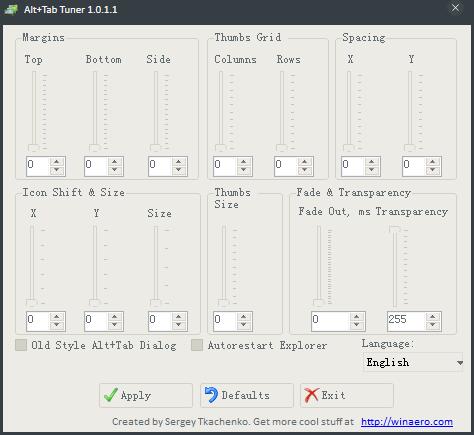Viewport: 474px width, 435px height.
Task: Click the Margins Top slider thumb
Action: pyautogui.click(x=34, y=148)
